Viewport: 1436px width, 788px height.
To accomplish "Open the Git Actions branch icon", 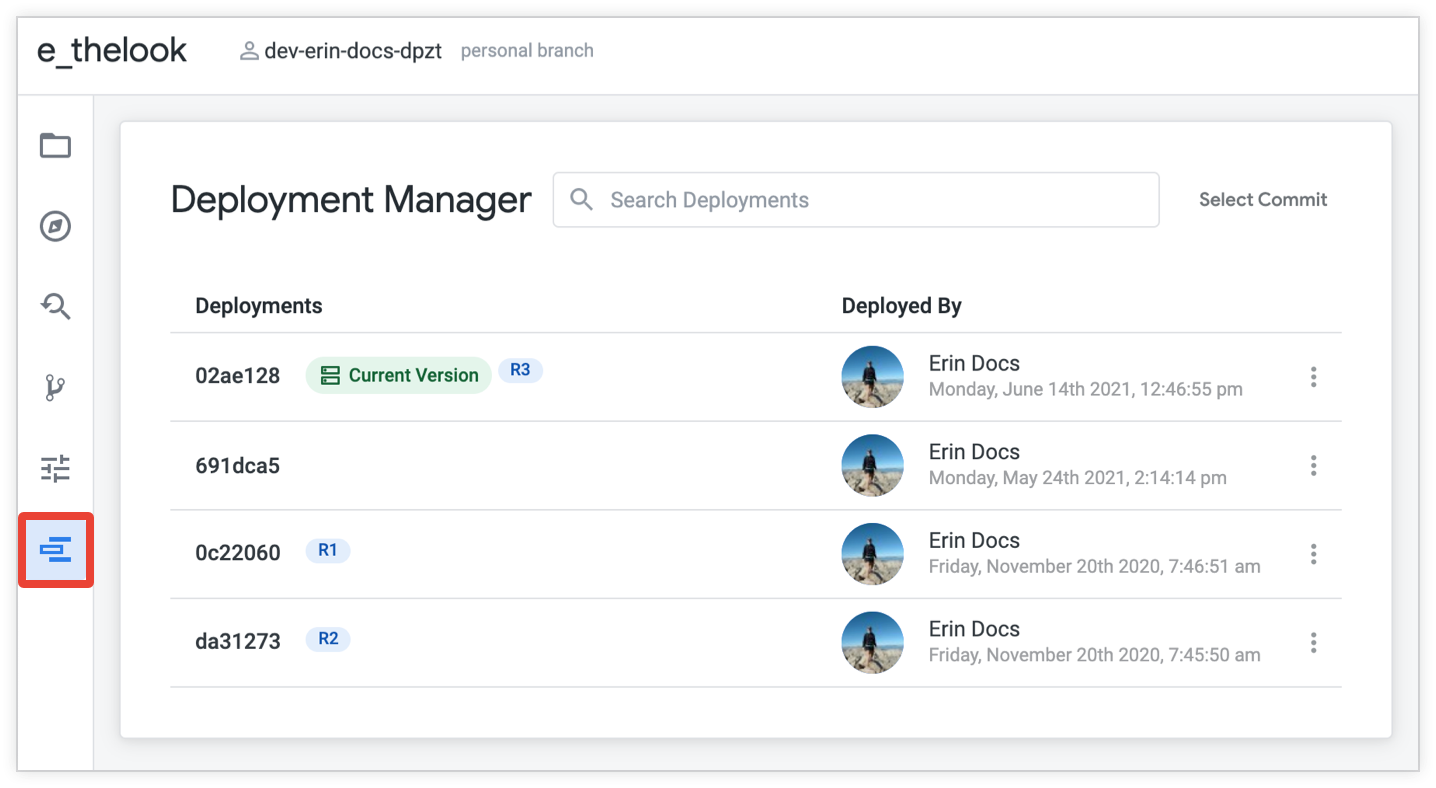I will point(55,388).
